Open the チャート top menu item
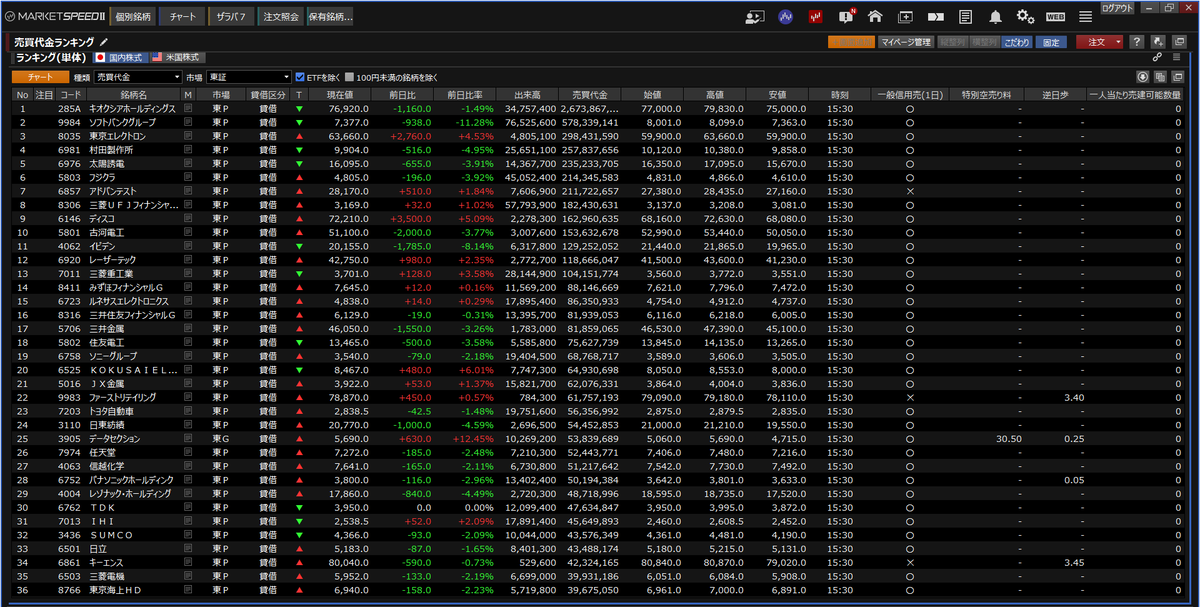Image resolution: width=1200 pixels, height=607 pixels. tap(183, 16)
